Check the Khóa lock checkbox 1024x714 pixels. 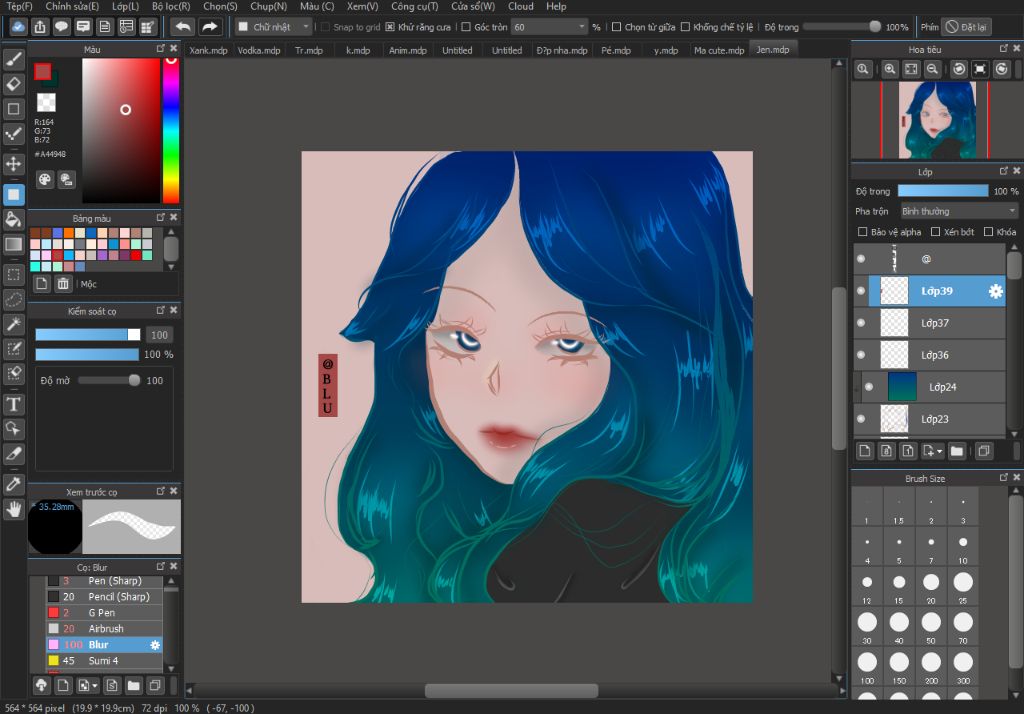pos(988,232)
